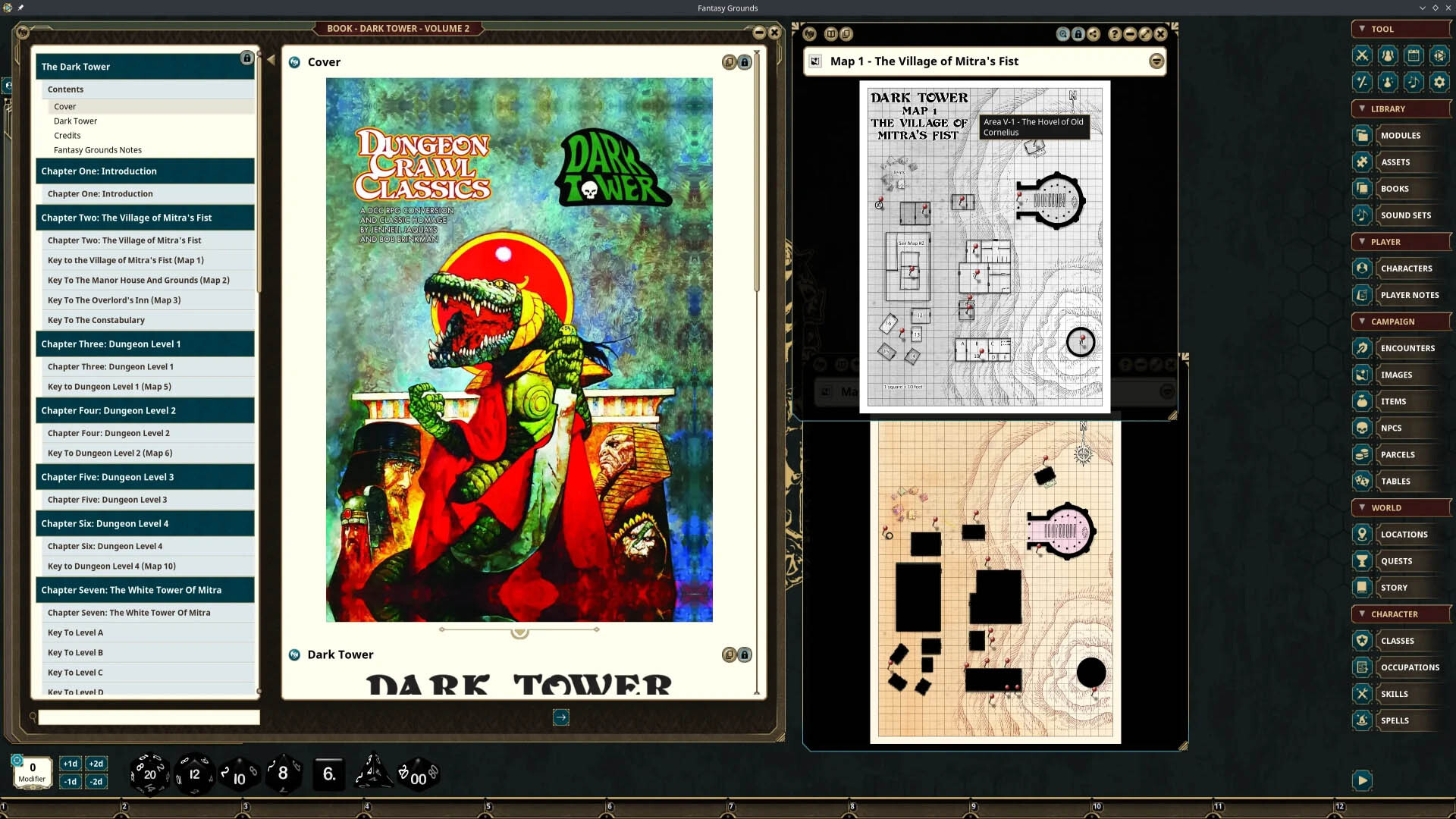
Task: Open the Modifiers tool
Action: click(x=1363, y=83)
